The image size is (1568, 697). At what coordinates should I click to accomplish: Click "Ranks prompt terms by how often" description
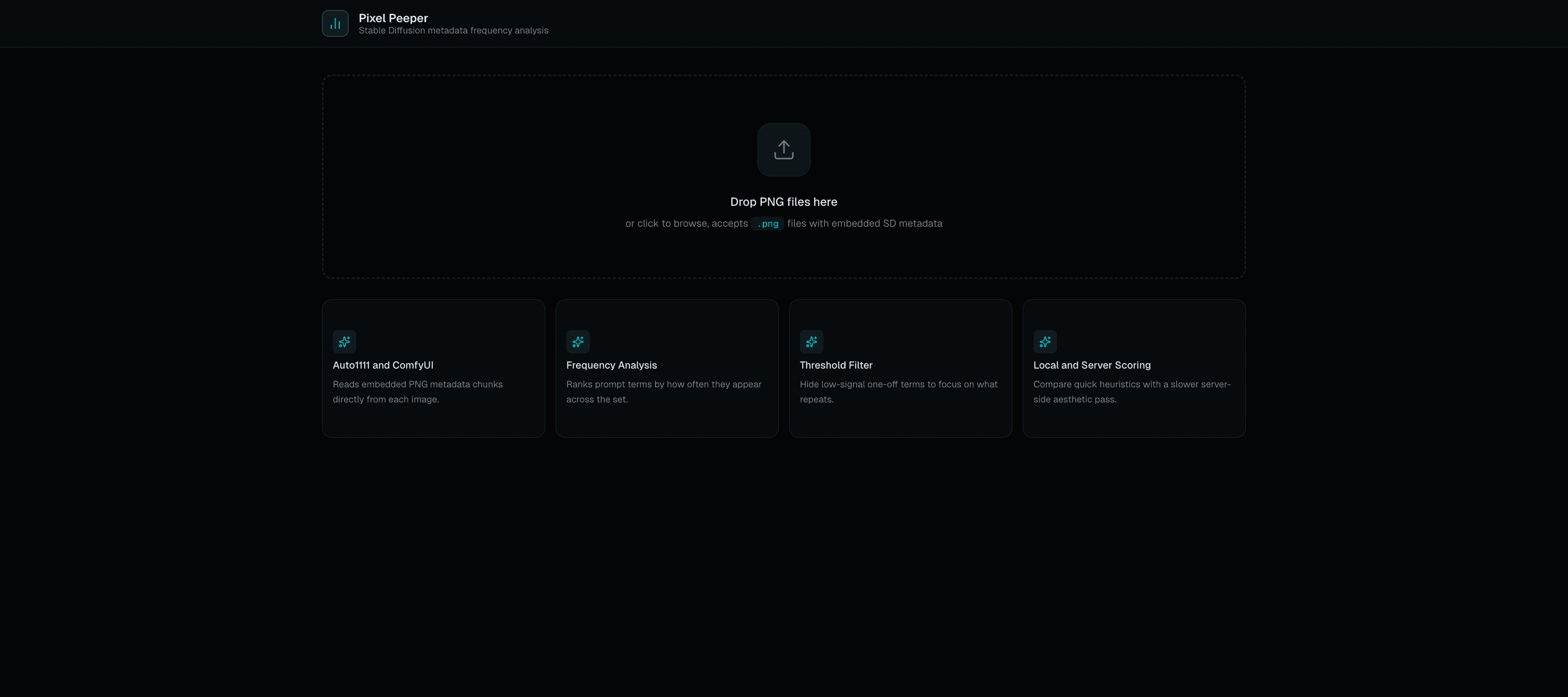pyautogui.click(x=663, y=392)
